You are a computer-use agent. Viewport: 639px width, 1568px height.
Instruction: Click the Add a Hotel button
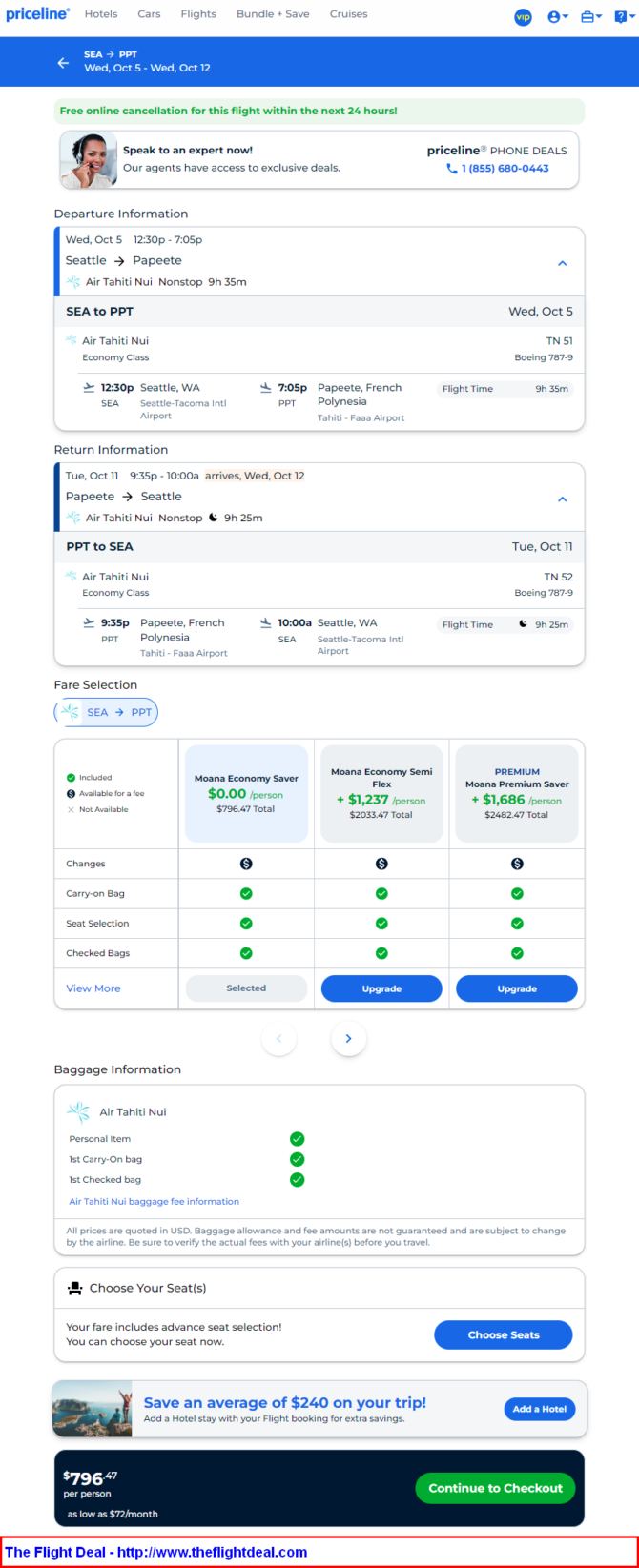pyautogui.click(x=540, y=1409)
